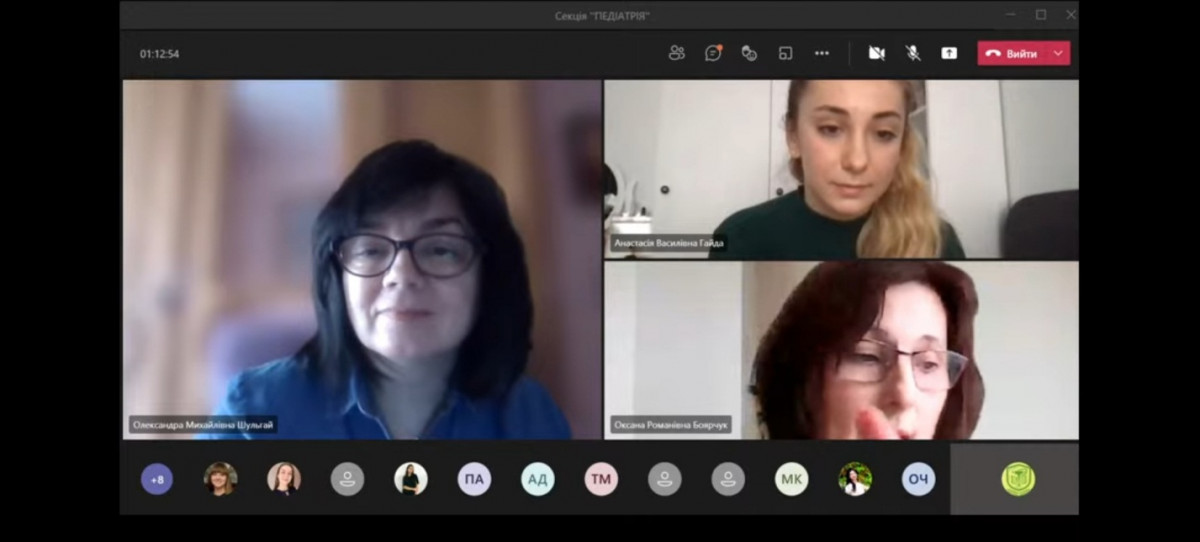Viewport: 1200px width, 542px height.
Task: Open the participants list panel
Action: (x=677, y=53)
